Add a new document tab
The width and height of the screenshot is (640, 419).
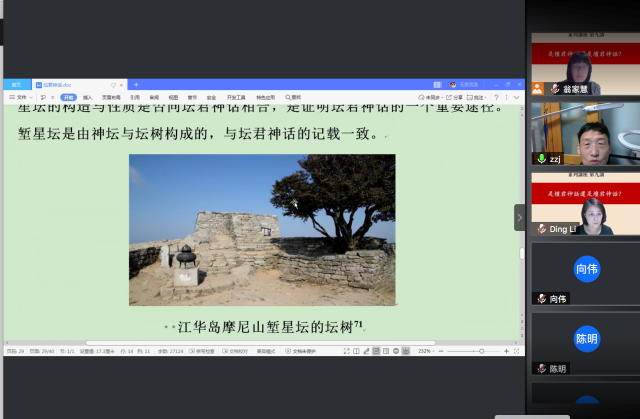(x=136, y=84)
